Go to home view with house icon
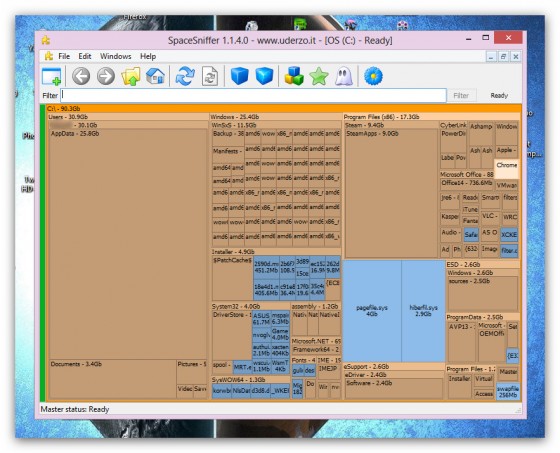 click(155, 76)
